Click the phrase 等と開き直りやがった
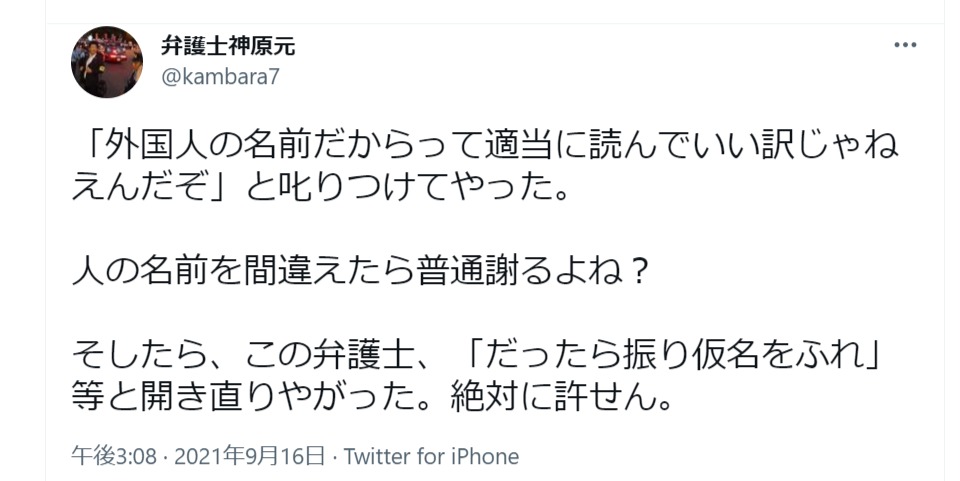The width and height of the screenshot is (960, 481). coord(255,398)
